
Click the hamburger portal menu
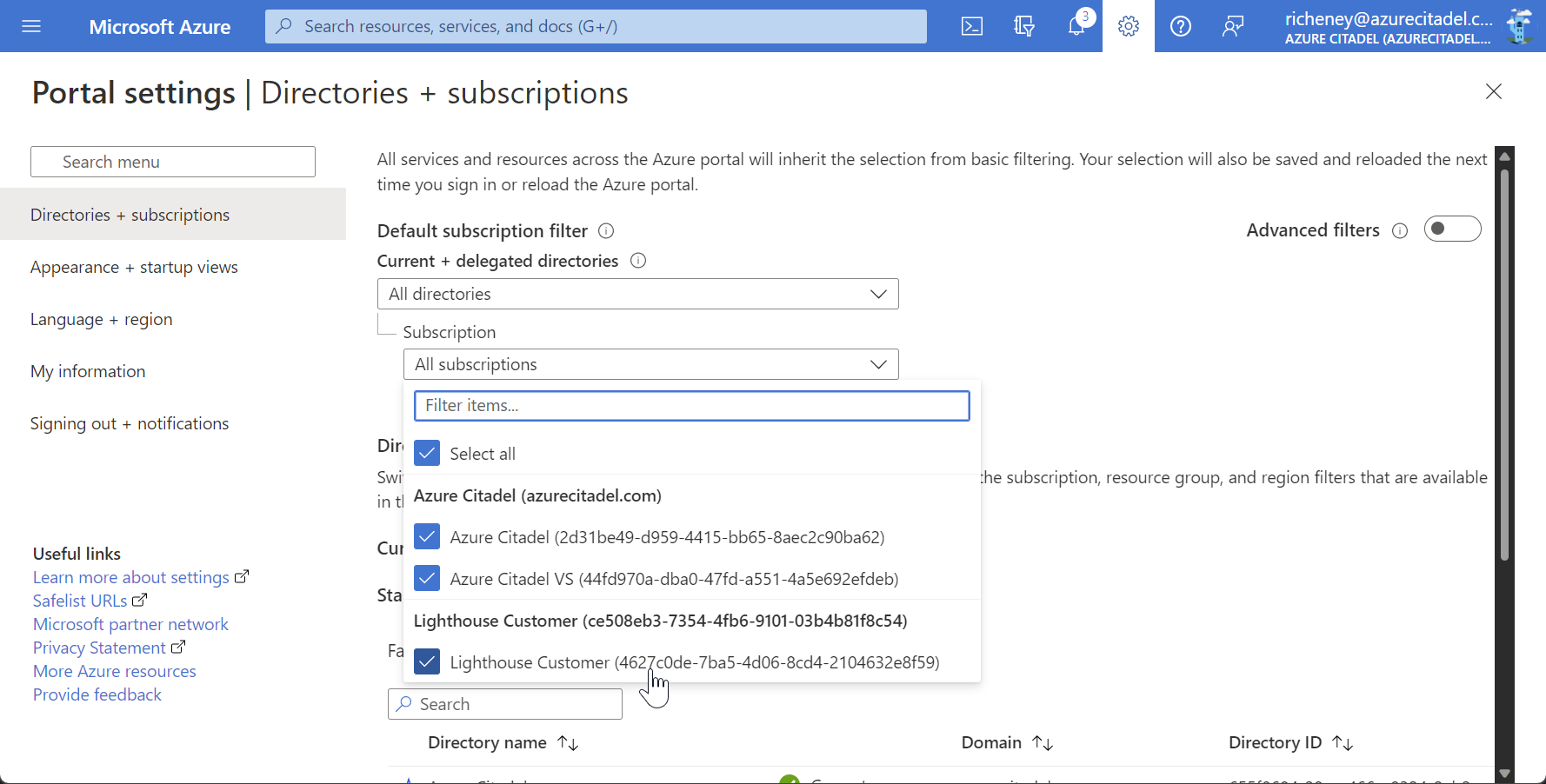31,26
